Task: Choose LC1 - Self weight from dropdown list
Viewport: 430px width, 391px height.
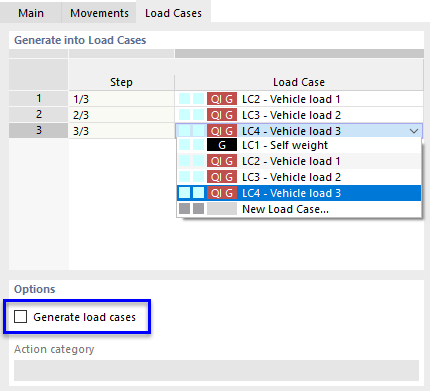Action: coord(299,145)
